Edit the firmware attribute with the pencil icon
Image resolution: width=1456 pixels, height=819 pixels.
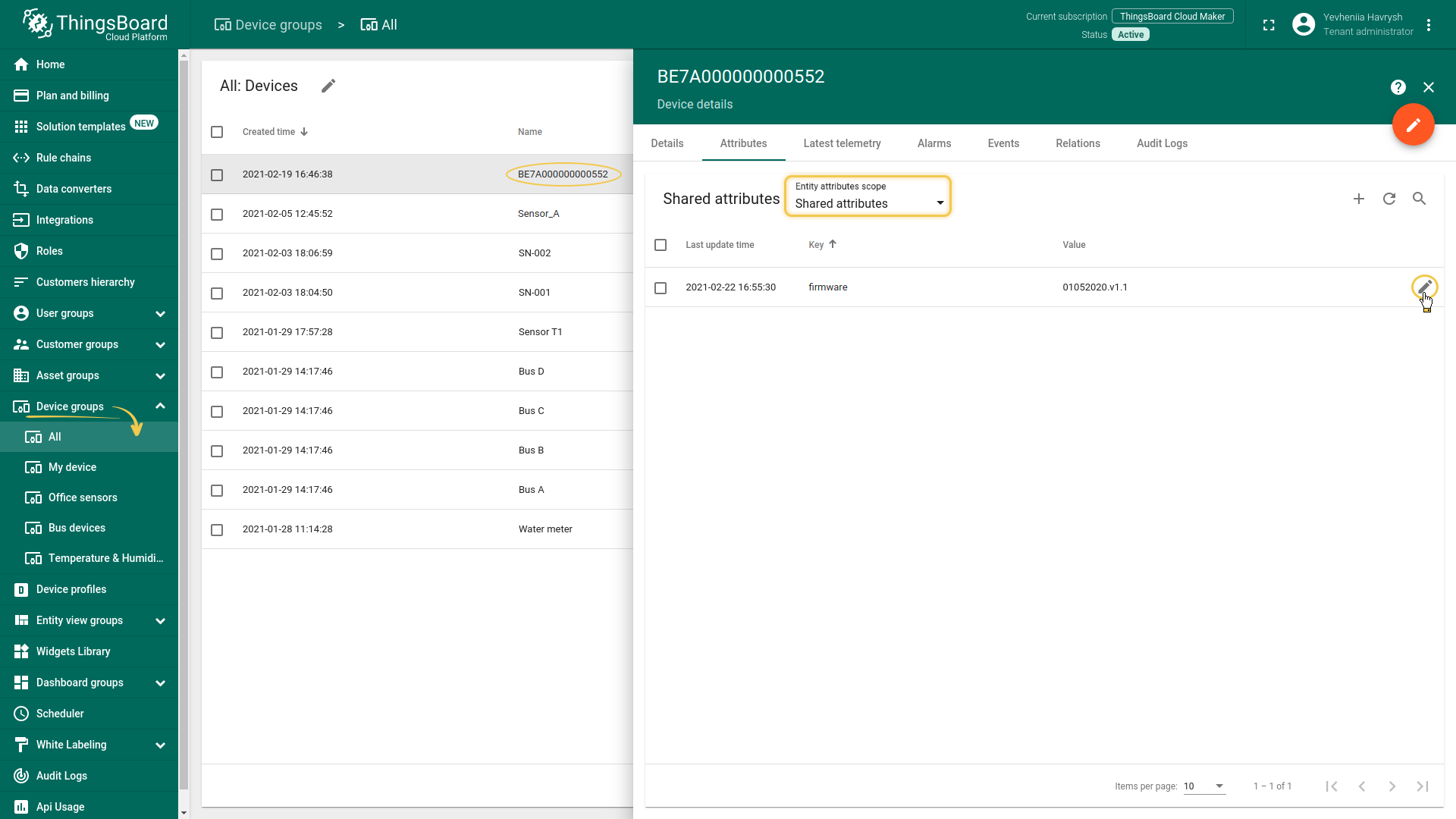1425,287
